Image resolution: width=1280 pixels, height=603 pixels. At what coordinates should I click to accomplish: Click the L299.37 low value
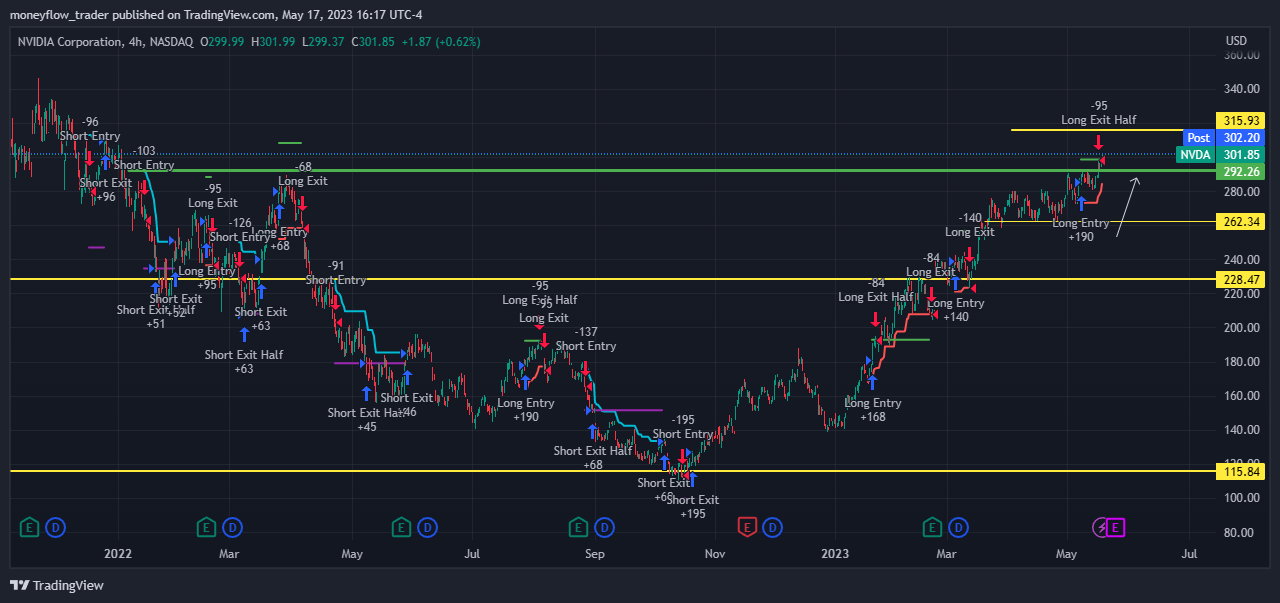pos(323,42)
